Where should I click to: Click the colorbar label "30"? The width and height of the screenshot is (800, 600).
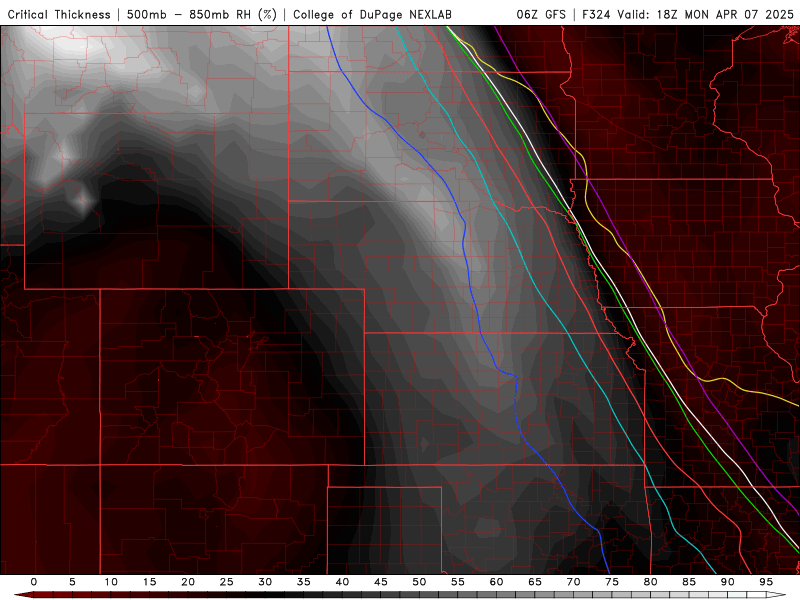tap(265, 582)
